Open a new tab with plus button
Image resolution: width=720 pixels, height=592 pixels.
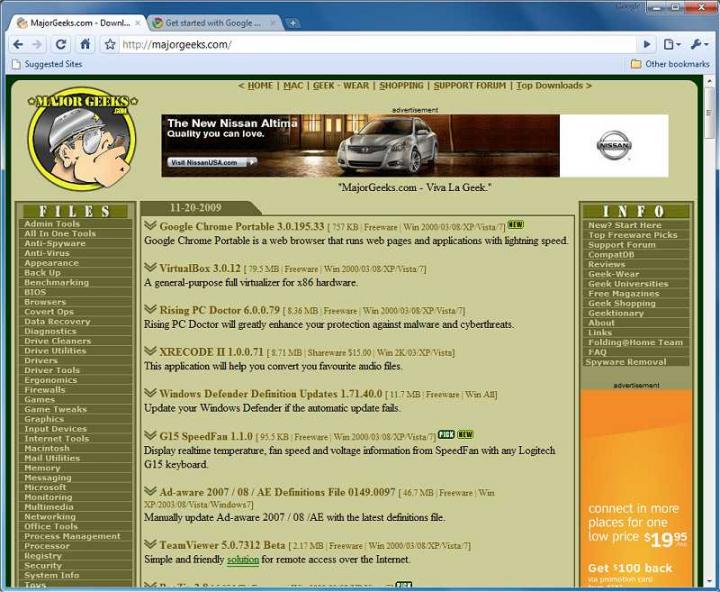(292, 22)
